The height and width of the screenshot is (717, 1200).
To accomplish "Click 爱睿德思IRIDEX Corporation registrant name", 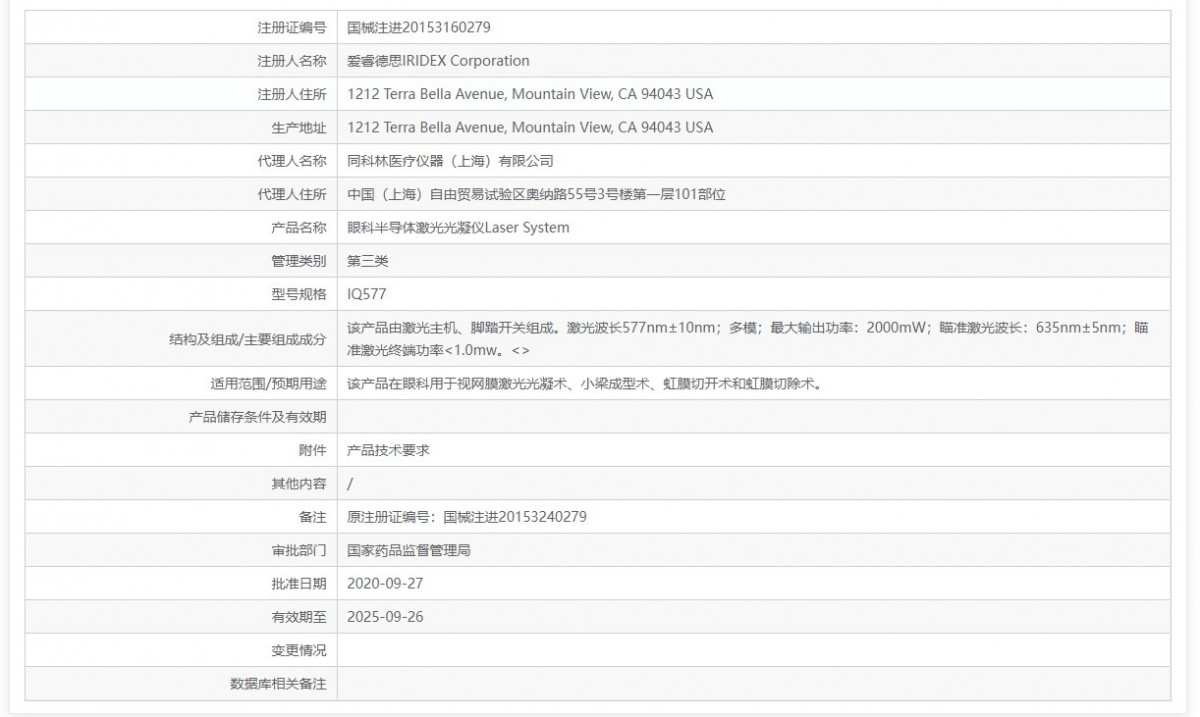I will pos(438,61).
